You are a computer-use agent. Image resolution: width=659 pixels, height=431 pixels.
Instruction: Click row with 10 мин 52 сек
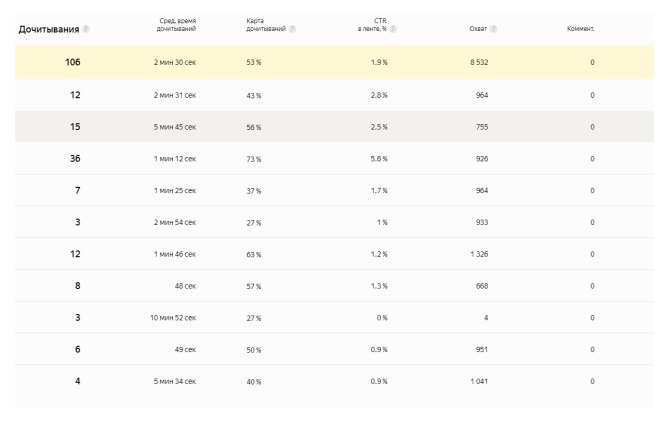click(329, 317)
